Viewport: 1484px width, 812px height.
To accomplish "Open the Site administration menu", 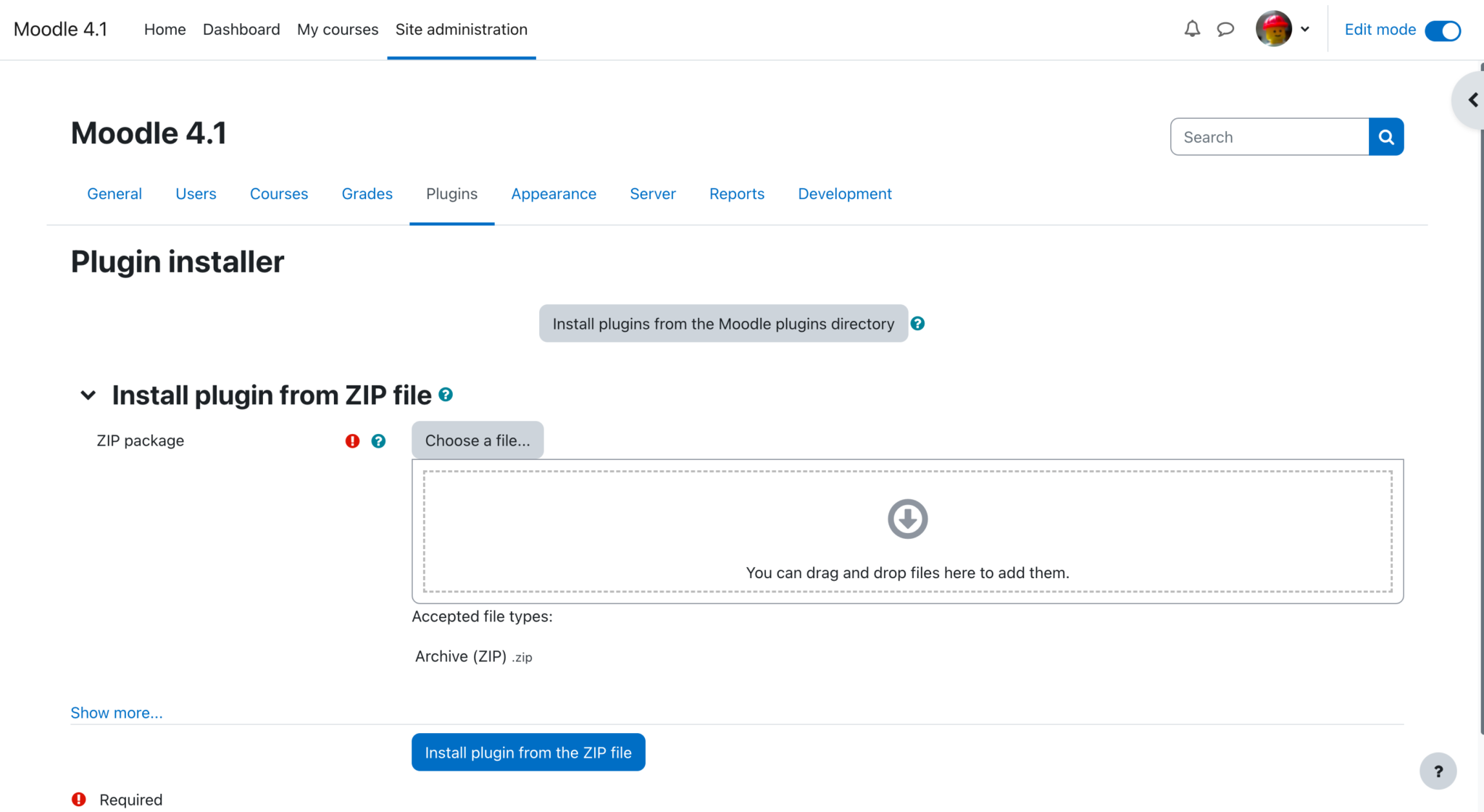I will click(461, 29).
